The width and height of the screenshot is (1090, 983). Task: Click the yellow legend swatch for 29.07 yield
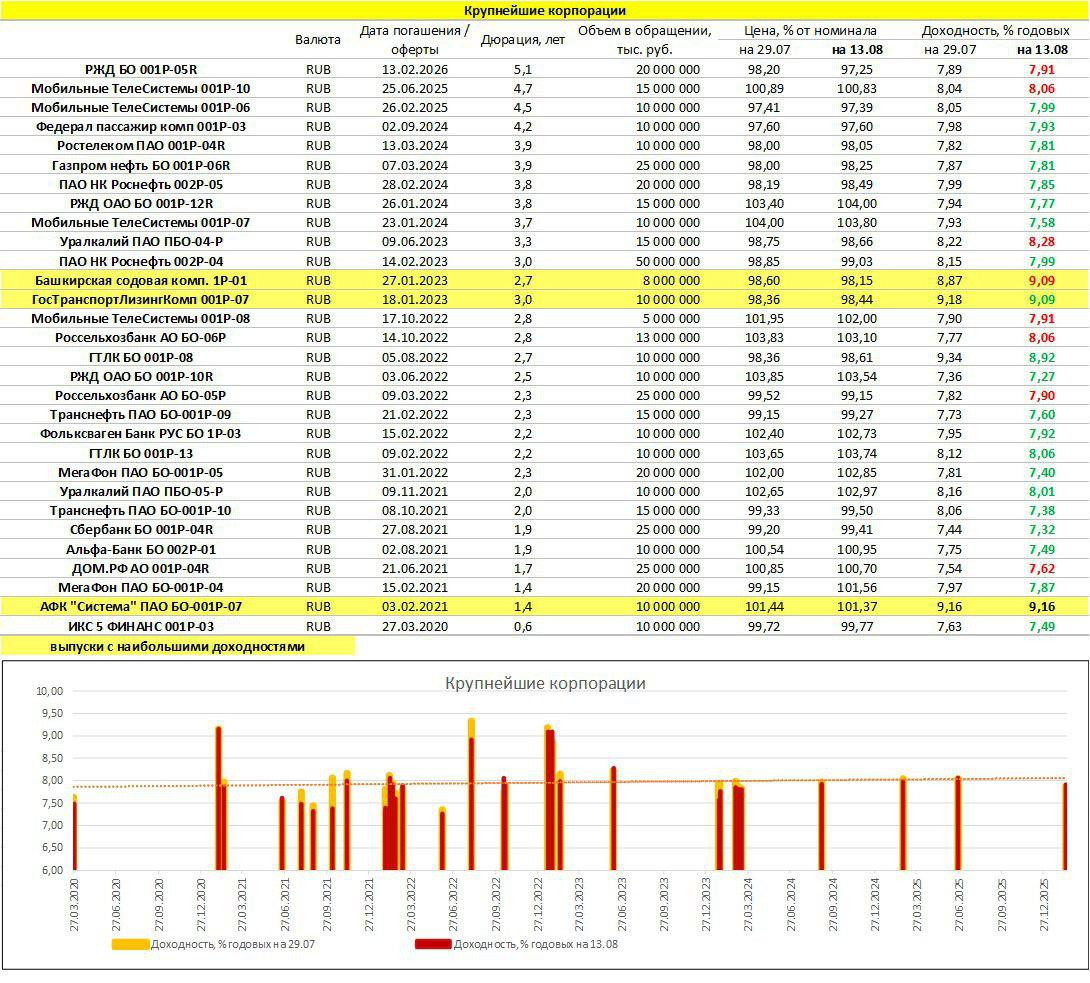[130, 944]
